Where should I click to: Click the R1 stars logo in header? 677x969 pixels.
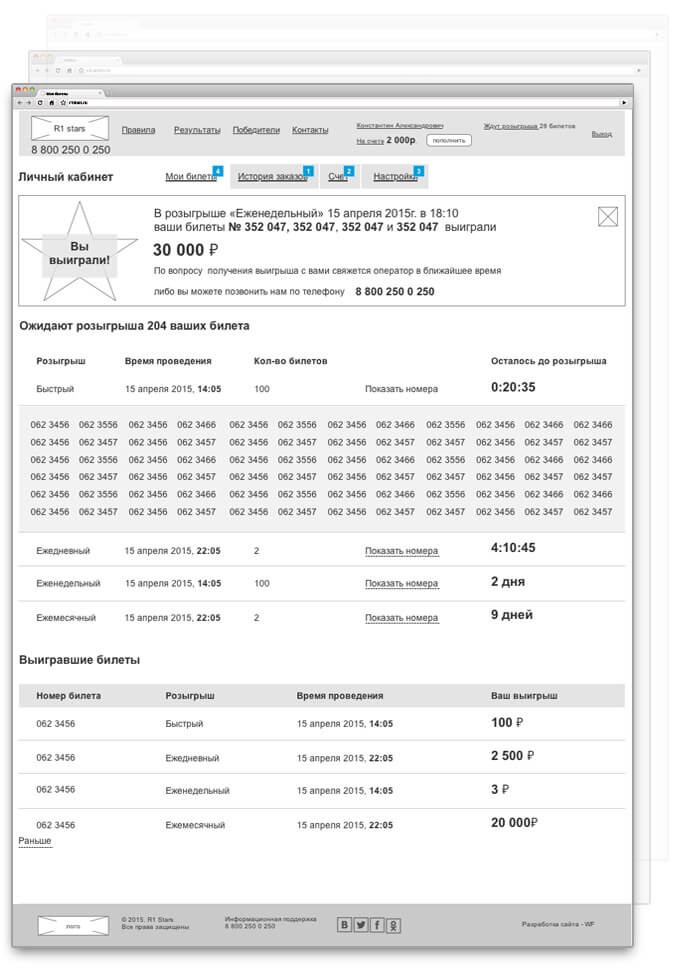(70, 129)
